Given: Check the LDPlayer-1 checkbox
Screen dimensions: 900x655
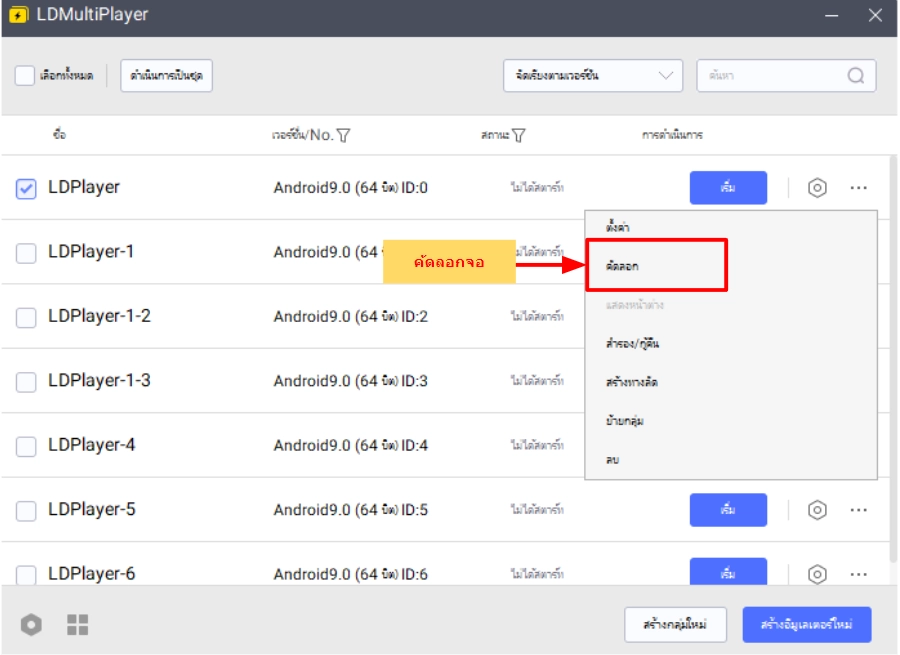Looking at the screenshot, I should [26, 253].
